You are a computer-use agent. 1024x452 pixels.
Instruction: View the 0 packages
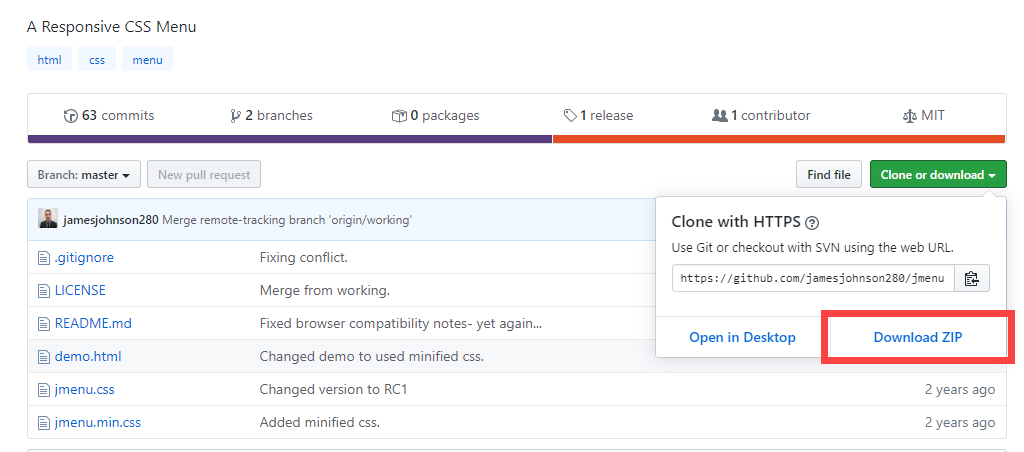436,116
